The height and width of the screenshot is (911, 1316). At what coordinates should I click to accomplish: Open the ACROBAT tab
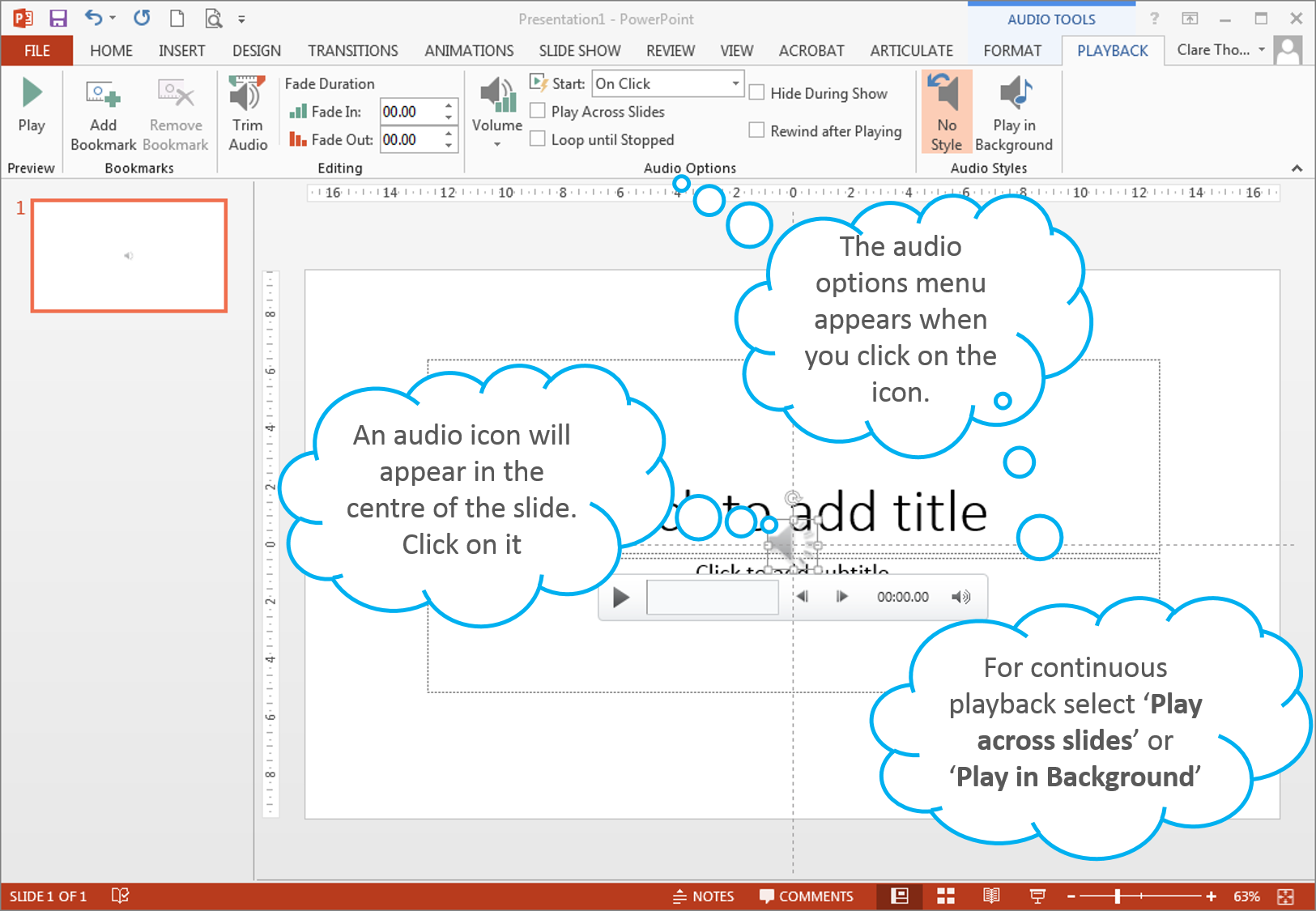point(811,50)
